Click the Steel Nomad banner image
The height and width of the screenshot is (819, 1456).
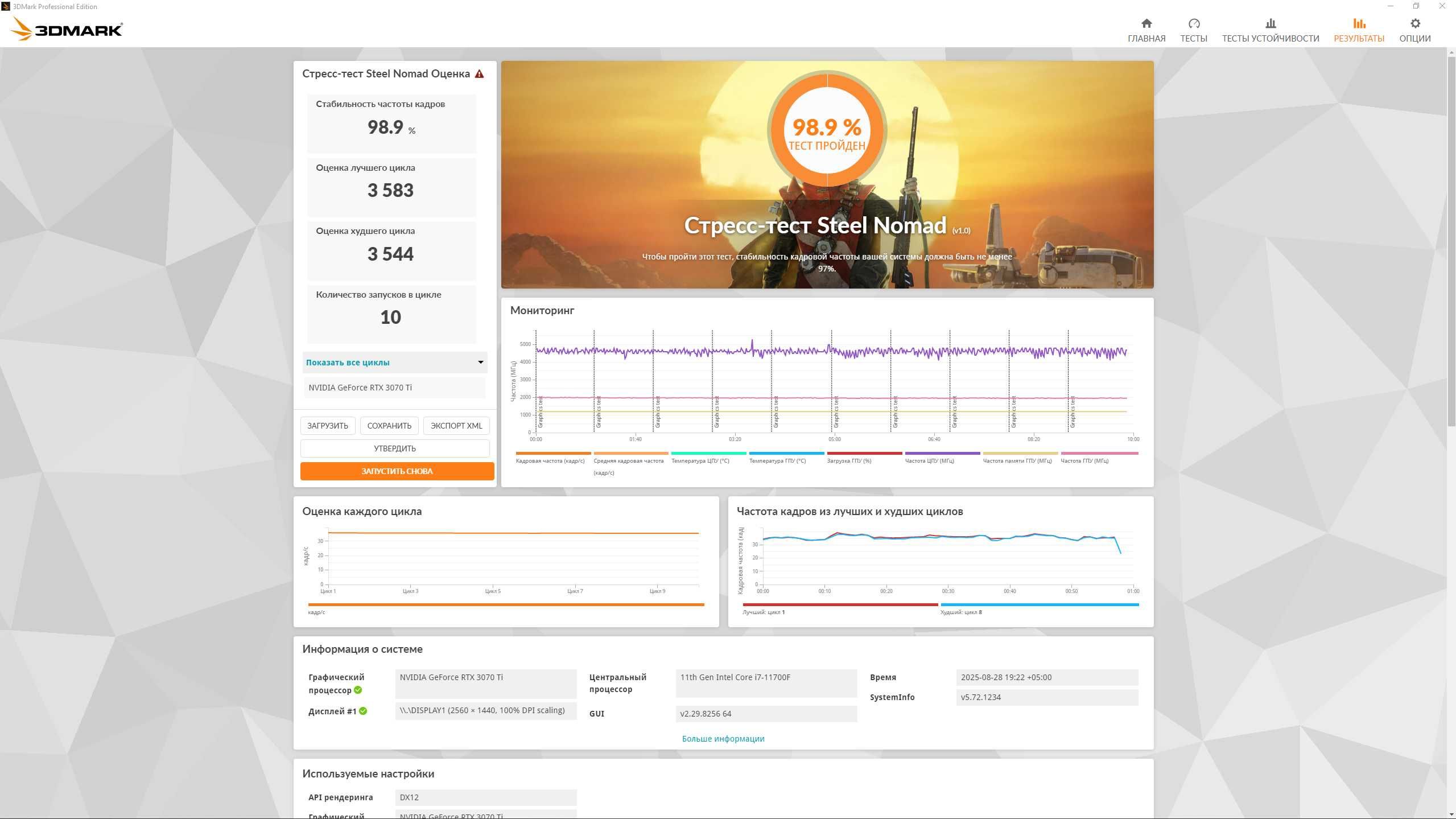[827, 175]
